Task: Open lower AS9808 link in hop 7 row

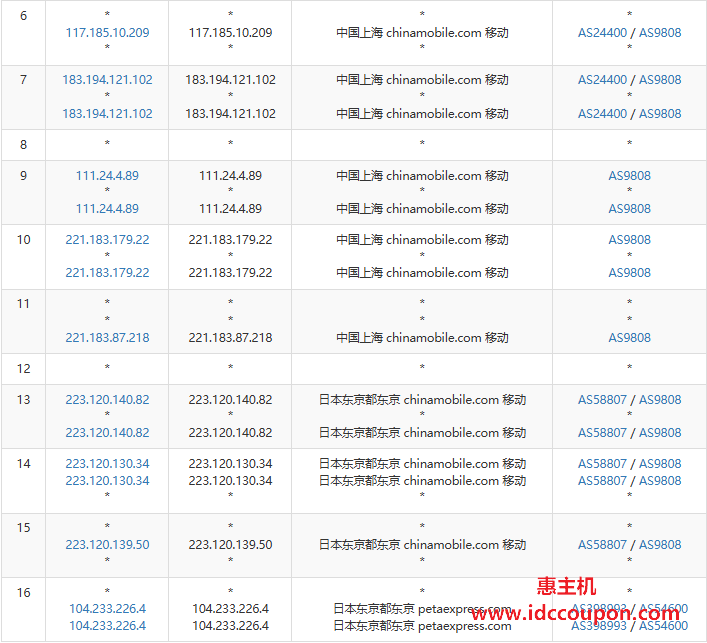Action: click(660, 113)
